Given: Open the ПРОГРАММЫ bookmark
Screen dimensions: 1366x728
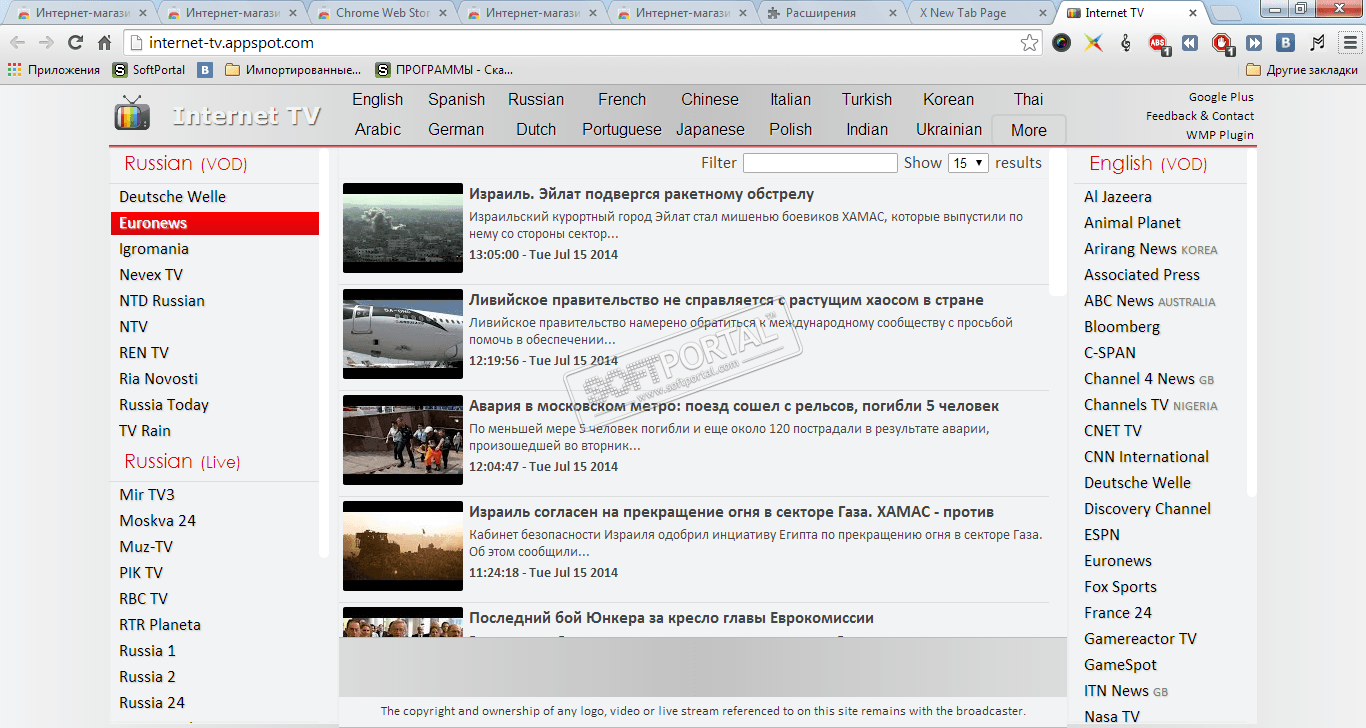Looking at the screenshot, I should [444, 70].
